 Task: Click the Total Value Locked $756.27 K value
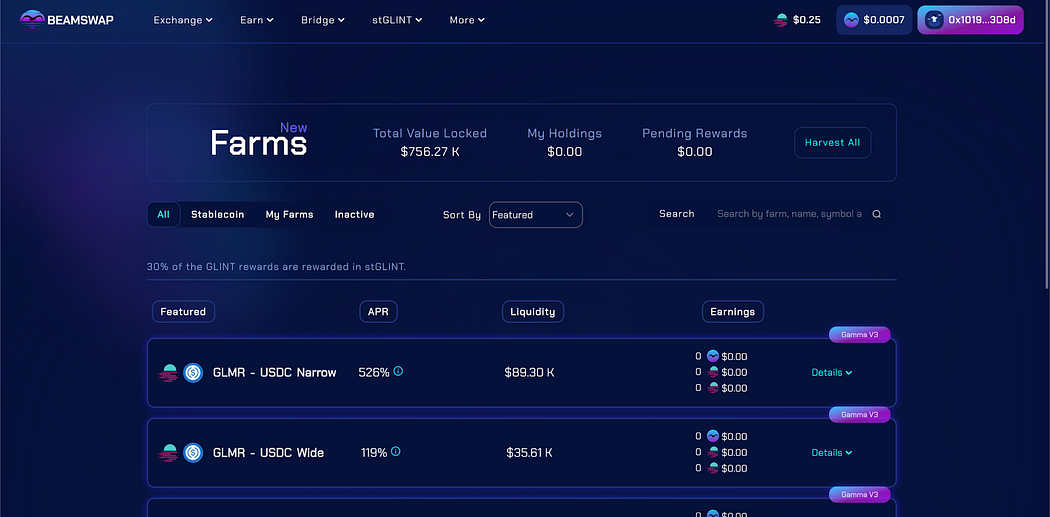point(430,152)
